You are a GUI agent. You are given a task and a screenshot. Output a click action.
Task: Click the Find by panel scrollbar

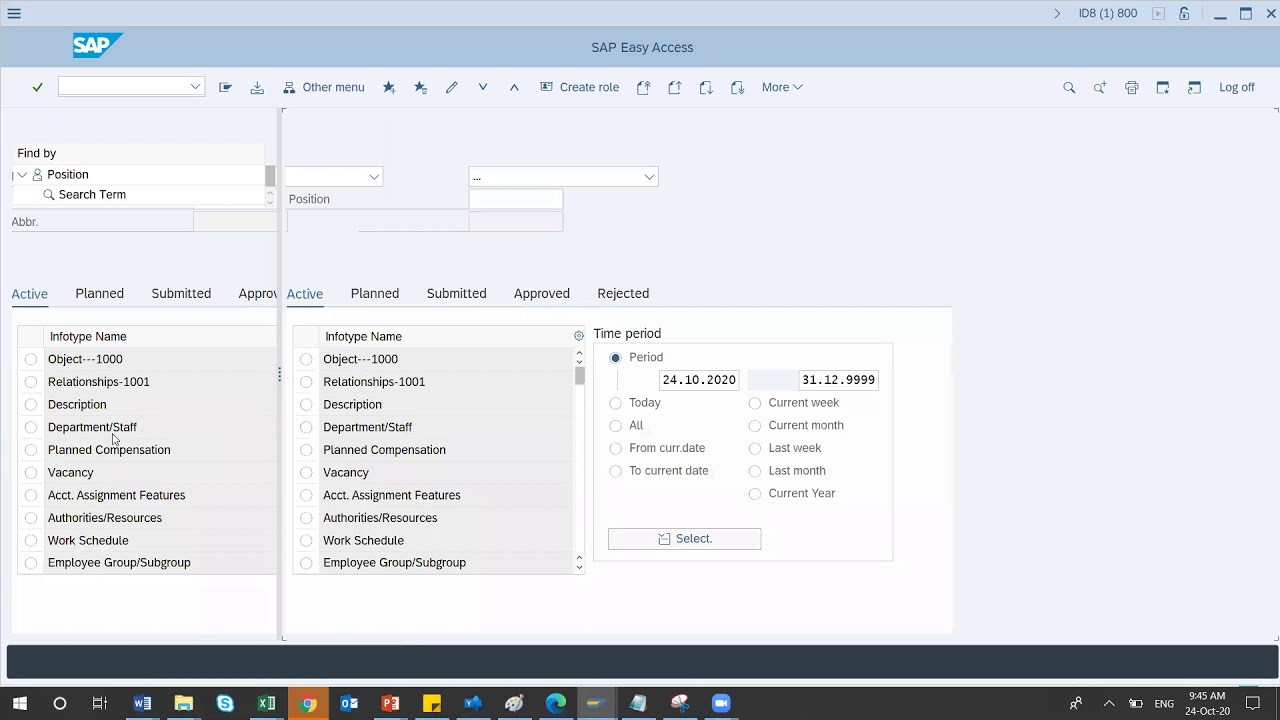coord(270,176)
